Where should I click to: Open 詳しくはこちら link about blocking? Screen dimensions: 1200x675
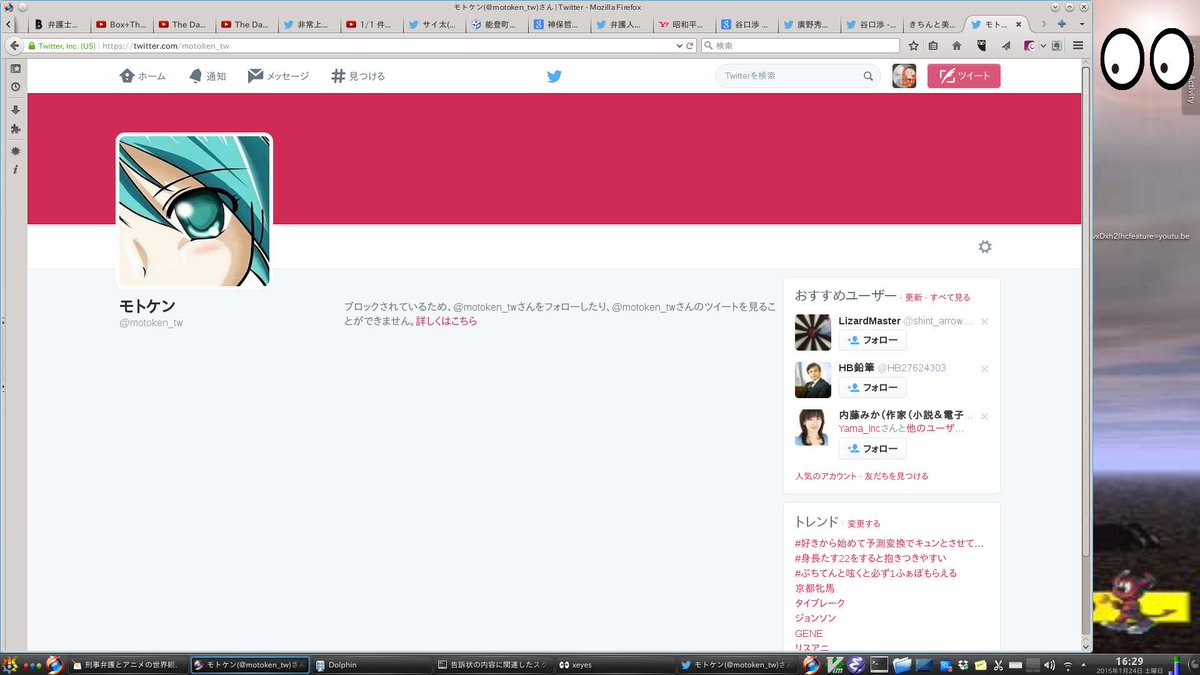[x=446, y=321]
